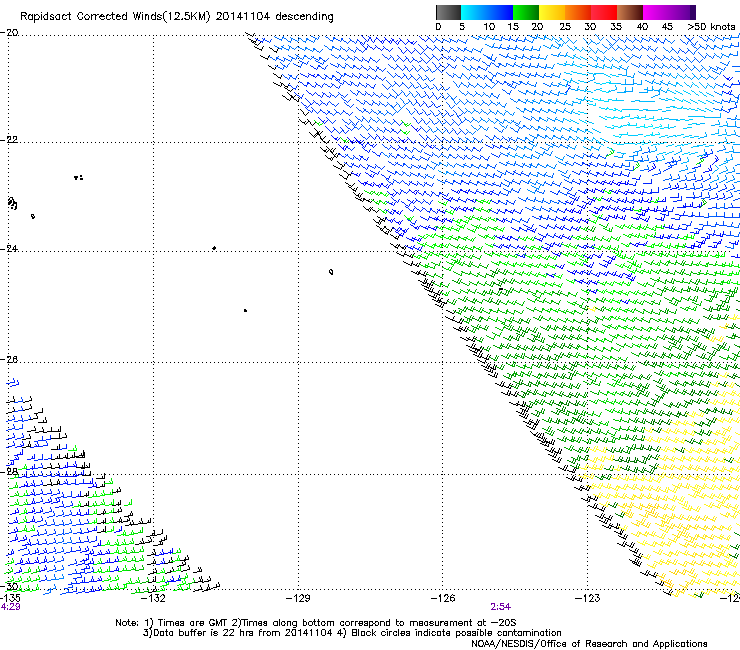Click the magenta 40-45 knots legend swatch
Image resolution: width=740 pixels, height=650 pixels.
[x=656, y=12]
